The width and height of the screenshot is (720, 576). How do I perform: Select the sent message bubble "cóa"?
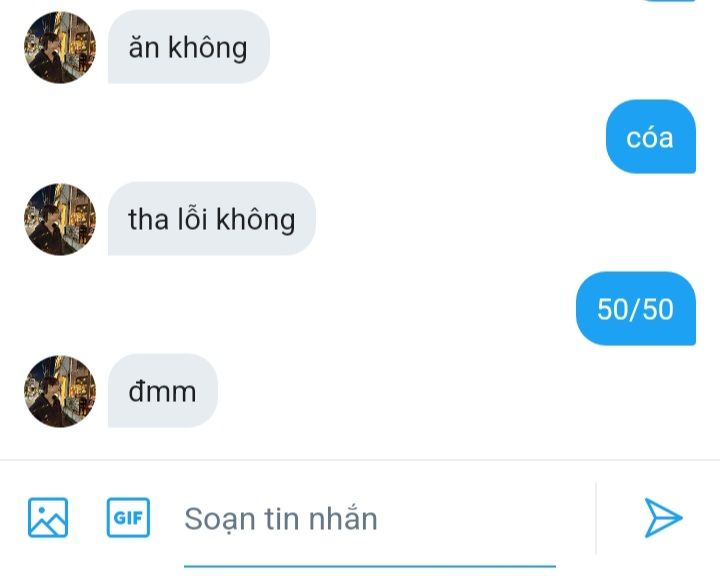[651, 136]
